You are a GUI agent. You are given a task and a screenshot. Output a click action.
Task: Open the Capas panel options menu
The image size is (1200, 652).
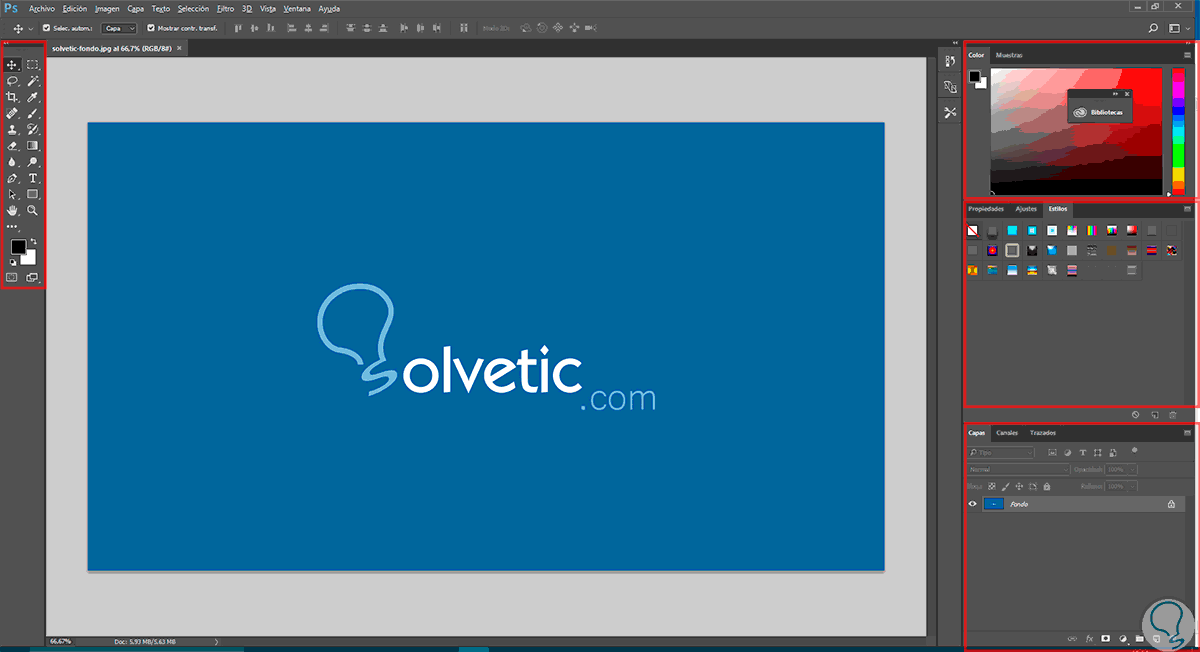tap(1187, 433)
